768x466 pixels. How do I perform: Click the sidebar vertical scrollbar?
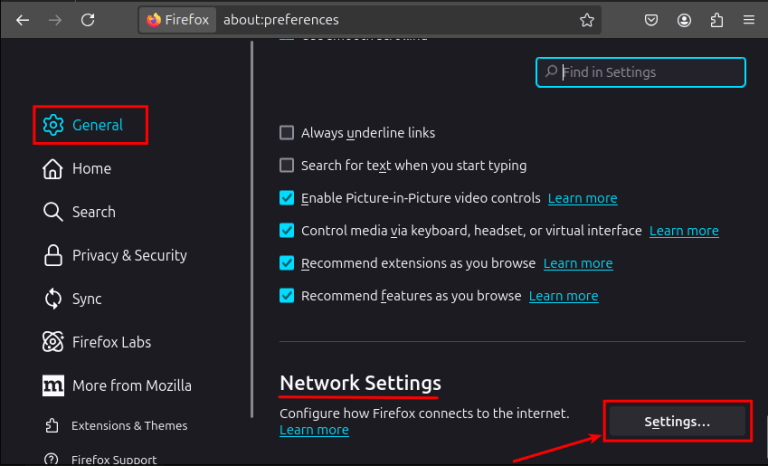252,229
